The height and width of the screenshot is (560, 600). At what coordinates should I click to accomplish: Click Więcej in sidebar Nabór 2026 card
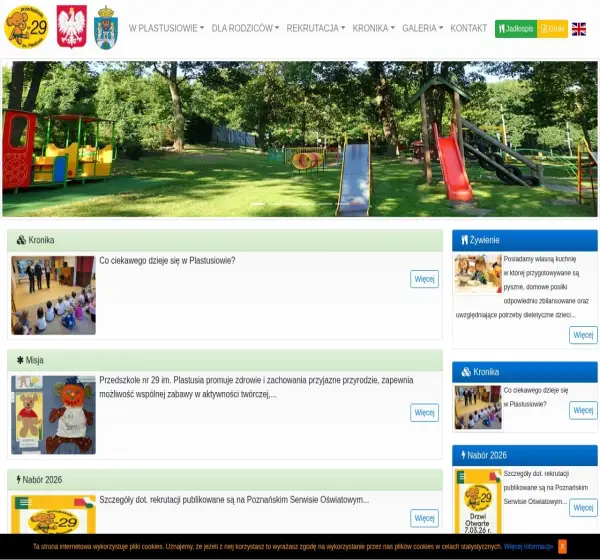583,508
